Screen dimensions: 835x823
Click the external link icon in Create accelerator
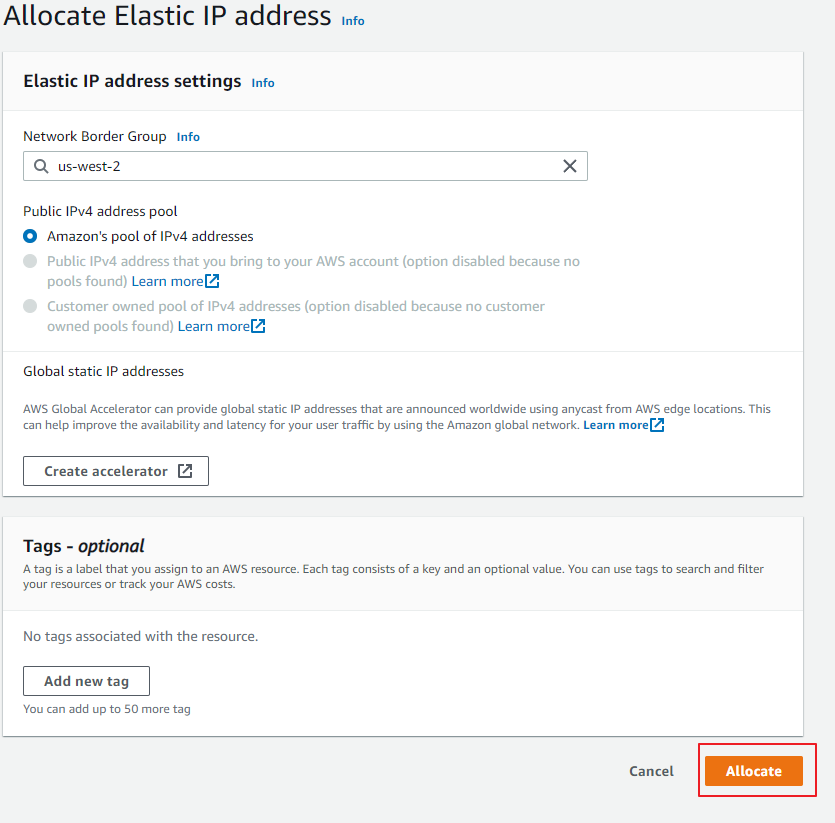[x=185, y=471]
